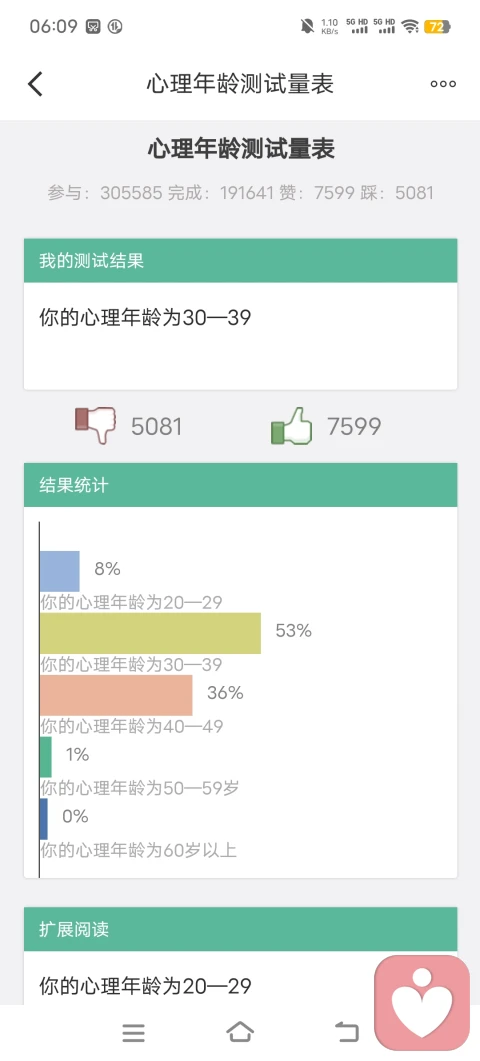Viewport: 480px width, 1061px height.
Task: Select the 8% blue result bar
Action: coord(60,571)
